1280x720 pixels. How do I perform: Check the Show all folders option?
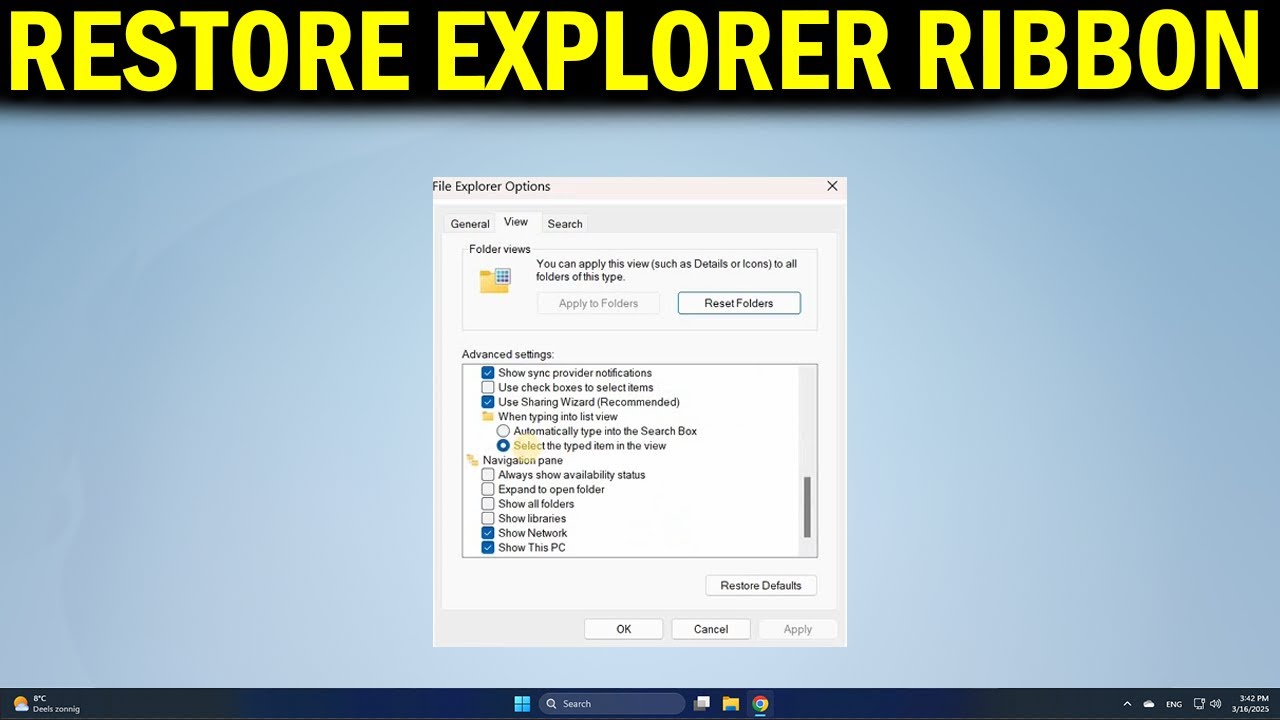point(488,504)
